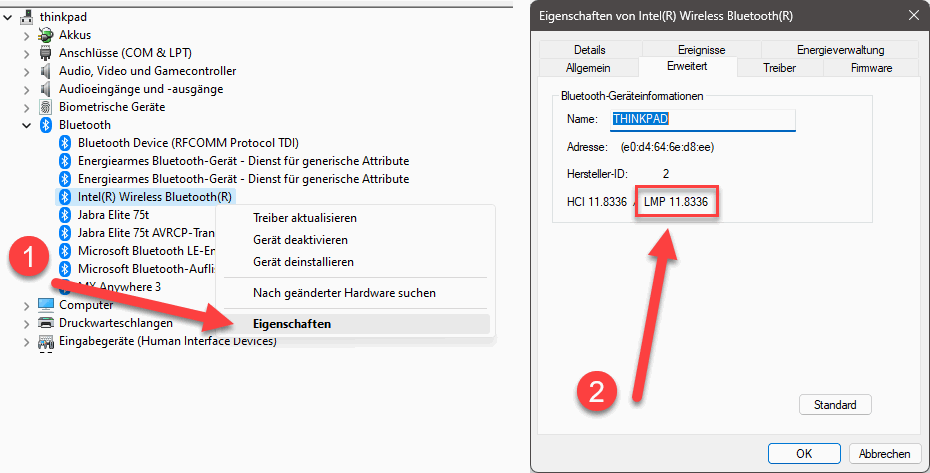Select the Erweitert tab
Image resolution: width=930 pixels, height=473 pixels.
687,66
